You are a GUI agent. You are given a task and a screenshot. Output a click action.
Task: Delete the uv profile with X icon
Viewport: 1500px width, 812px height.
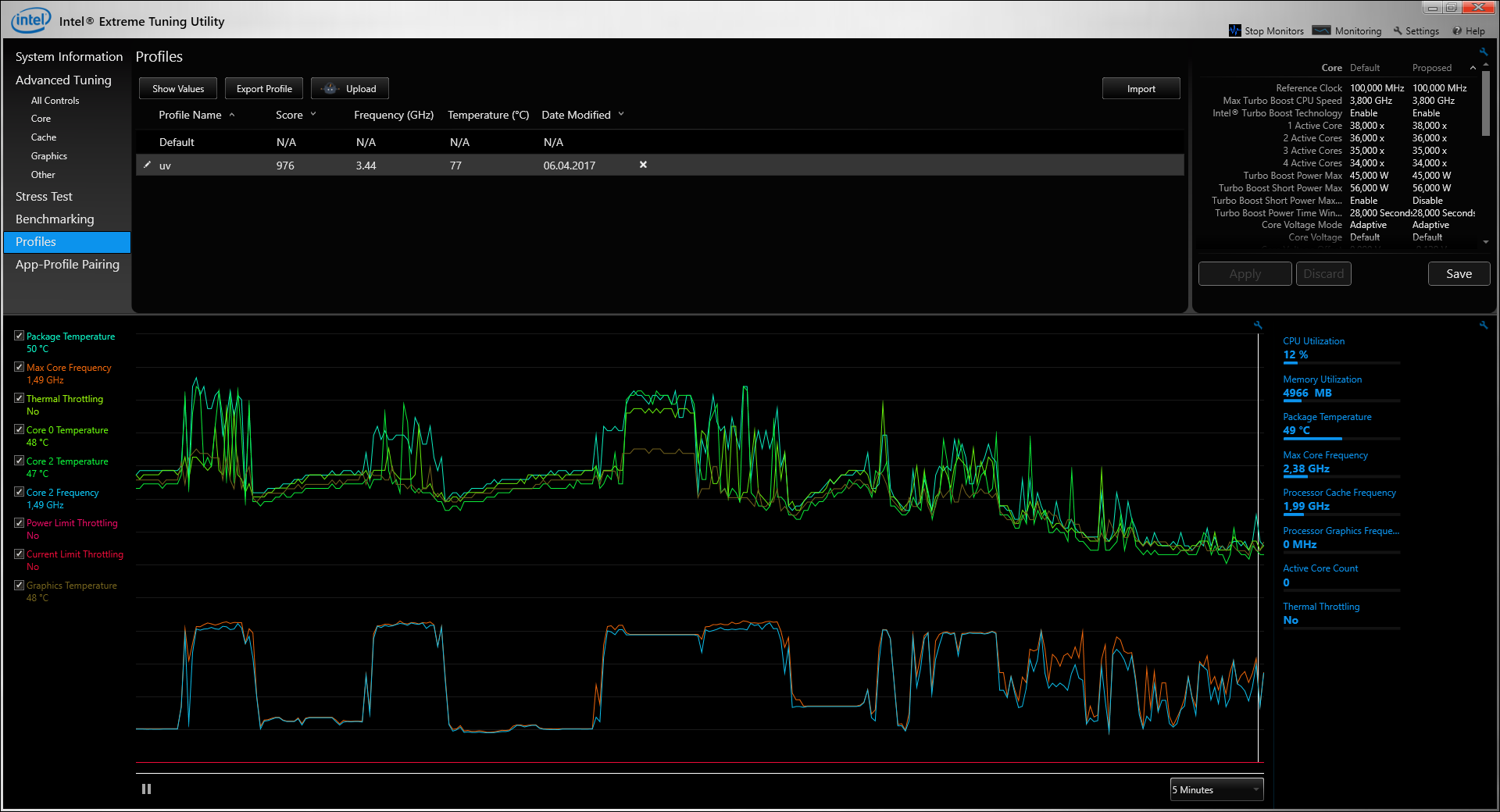[x=643, y=165]
